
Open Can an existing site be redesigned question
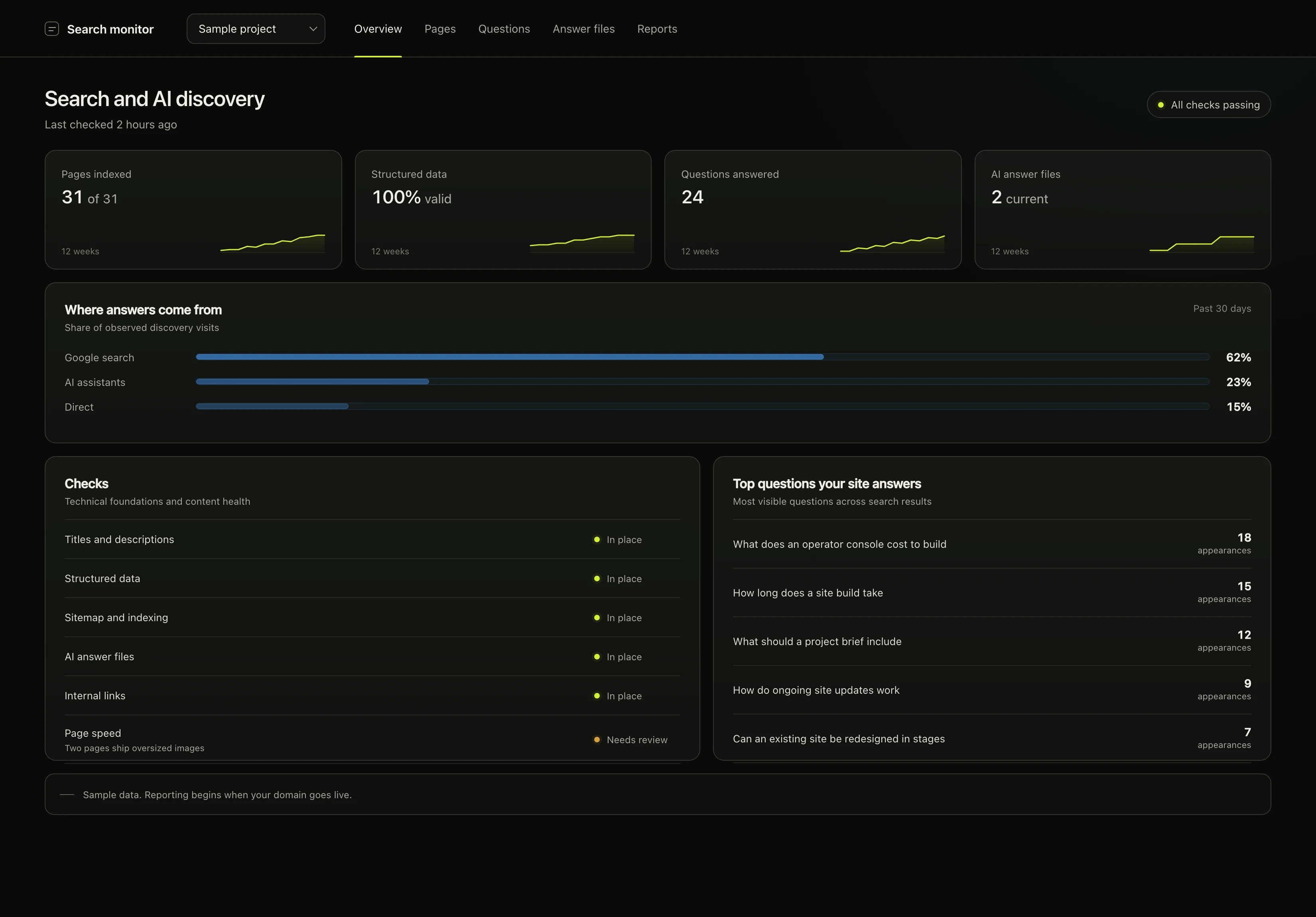point(991,739)
